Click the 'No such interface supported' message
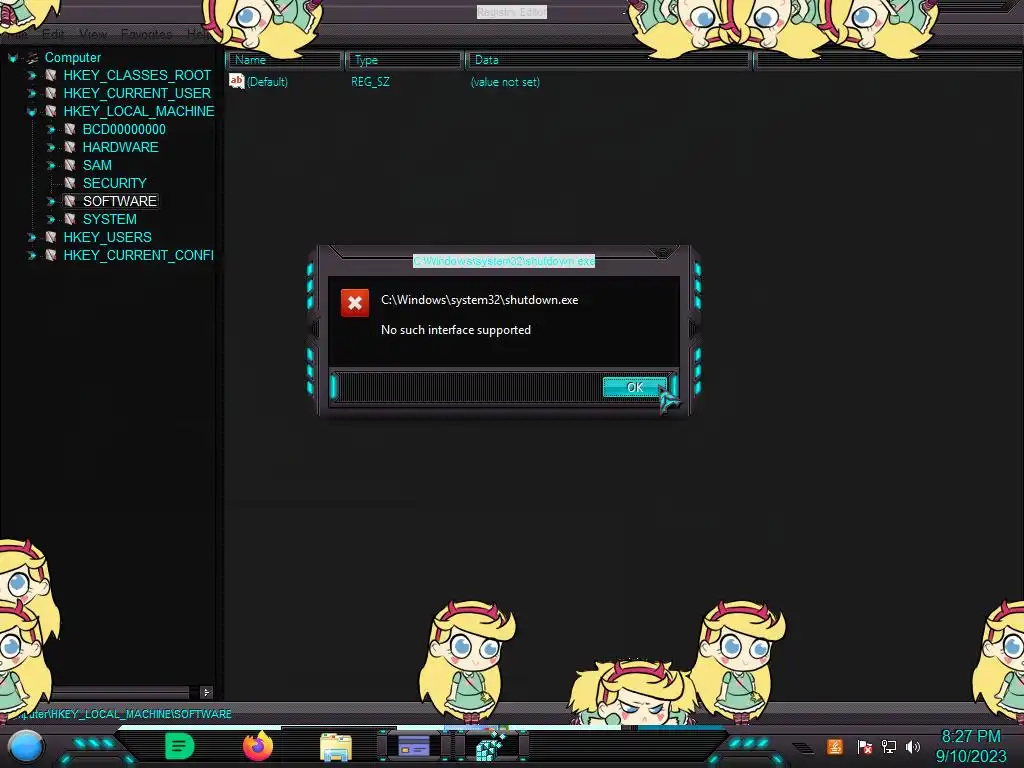This screenshot has width=1024, height=768. pyautogui.click(x=456, y=330)
